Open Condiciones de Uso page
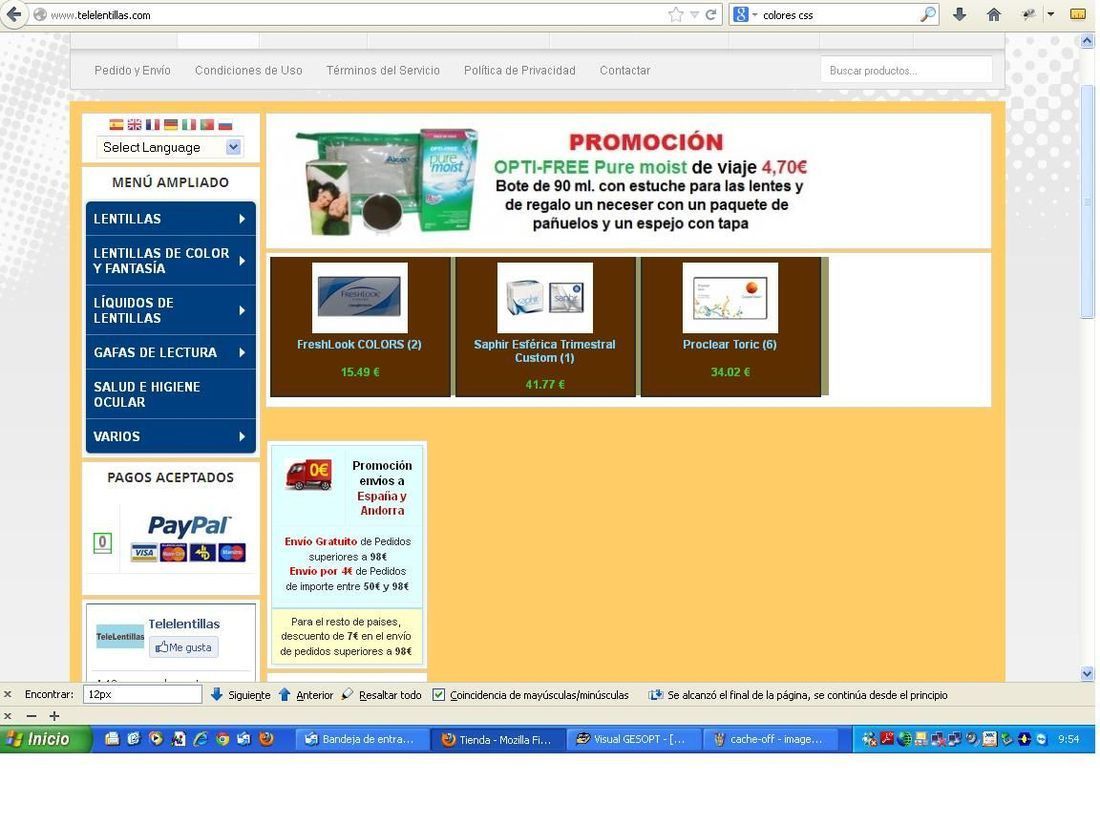Image resolution: width=1100 pixels, height=825 pixels. (x=248, y=70)
